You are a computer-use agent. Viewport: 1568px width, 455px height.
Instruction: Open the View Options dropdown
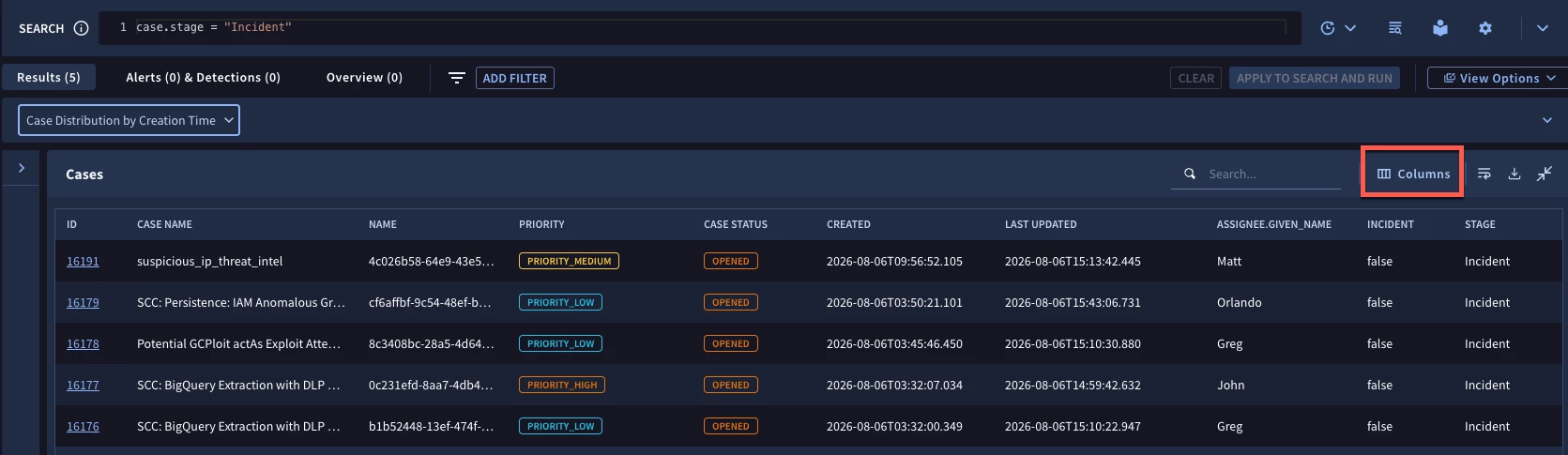click(x=1498, y=78)
